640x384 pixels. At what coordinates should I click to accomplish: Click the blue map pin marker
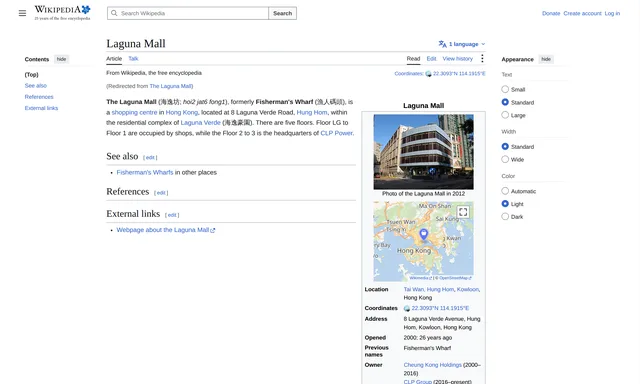click(x=424, y=234)
